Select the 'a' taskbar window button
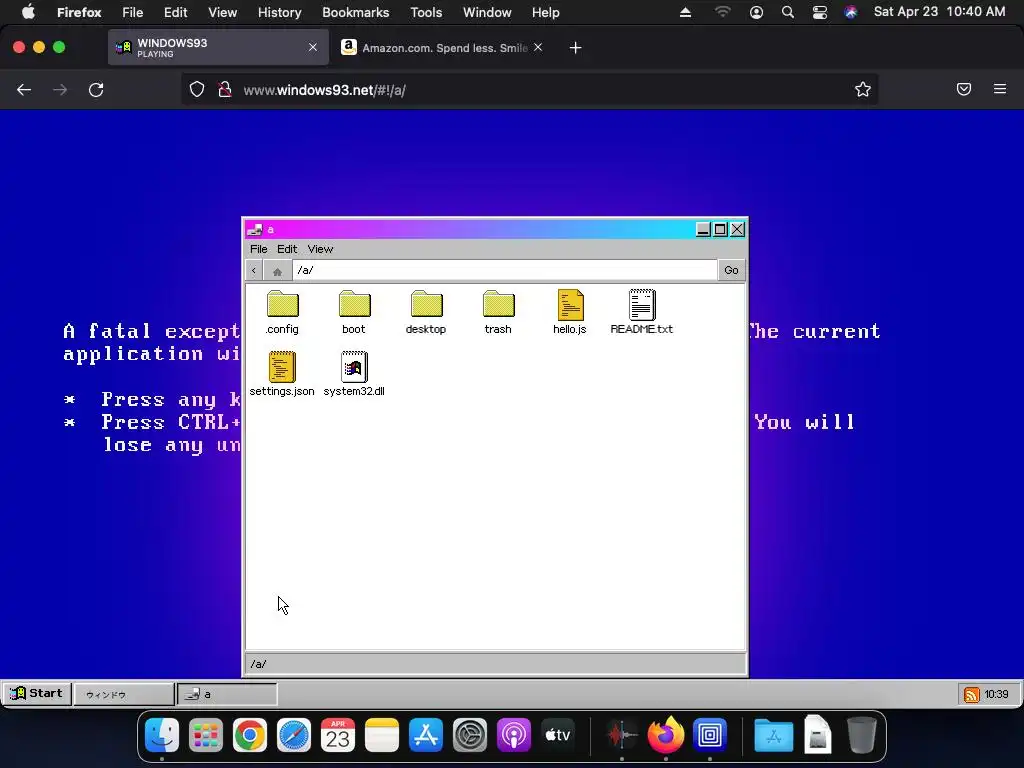This screenshot has width=1024, height=768. point(227,694)
